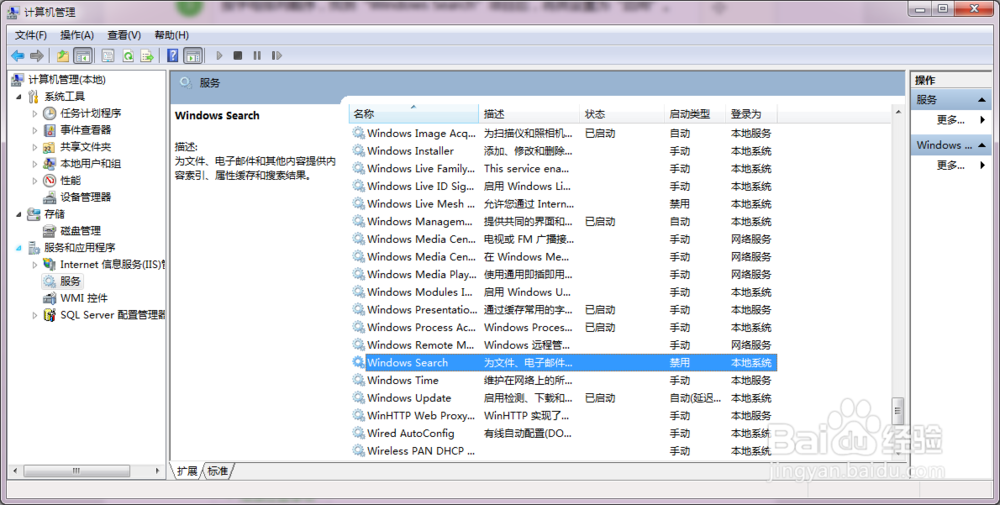Open the Properties toolbar icon
Screen dimensions: 1000x505
[x=108, y=56]
